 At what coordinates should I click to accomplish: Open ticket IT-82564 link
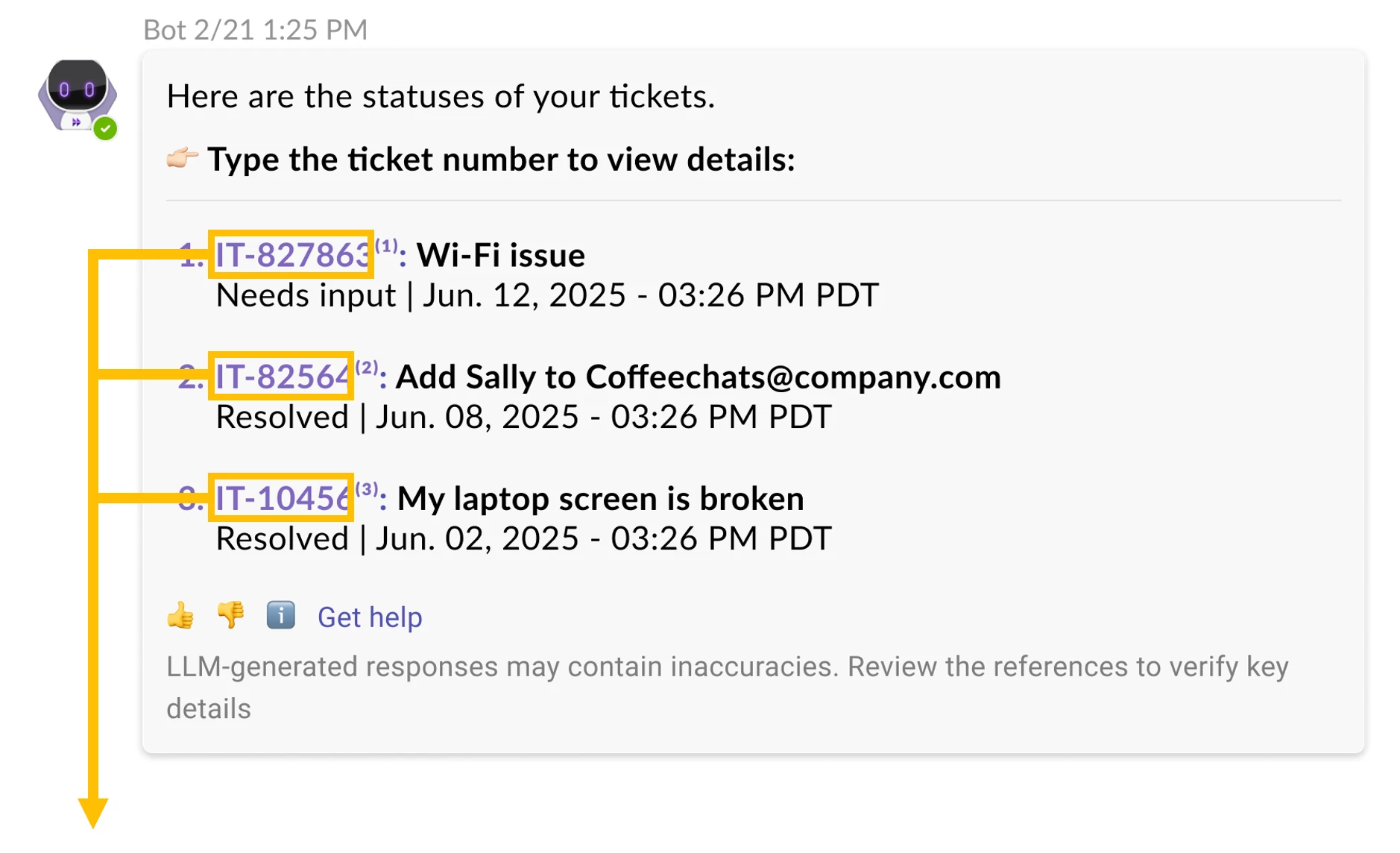pos(282,377)
